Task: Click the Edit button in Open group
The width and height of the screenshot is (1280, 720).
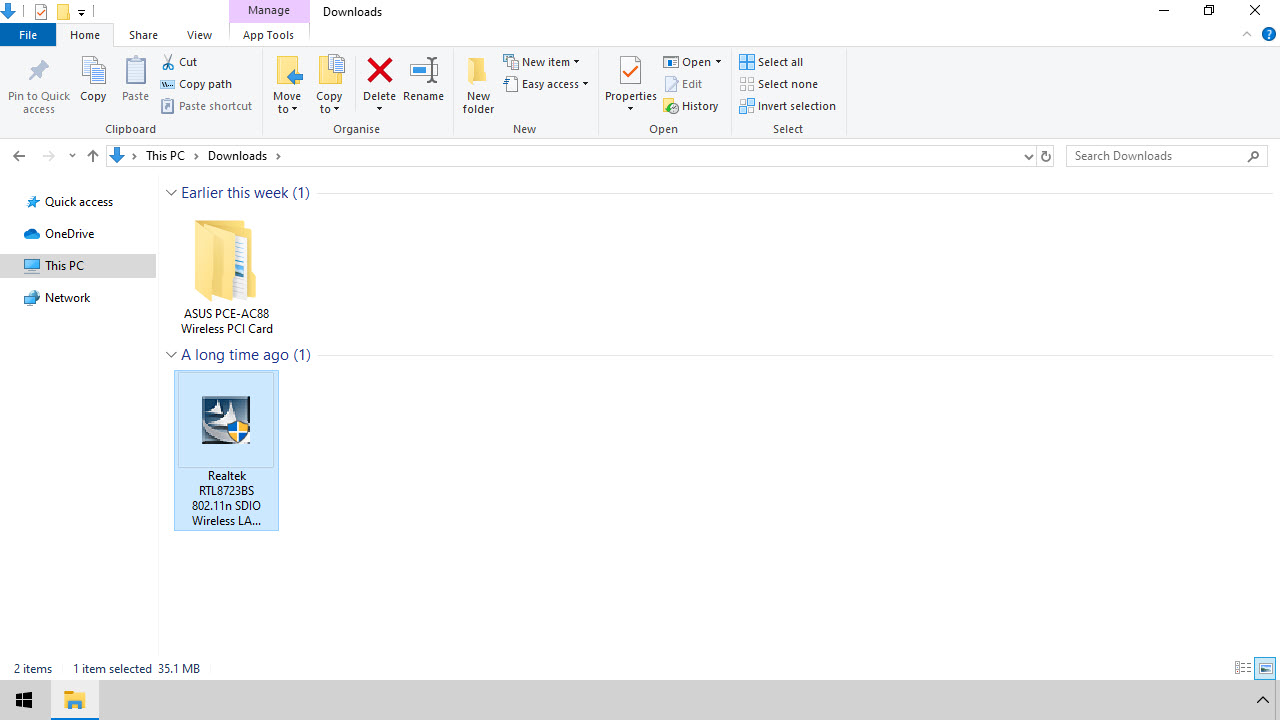Action: coord(684,84)
